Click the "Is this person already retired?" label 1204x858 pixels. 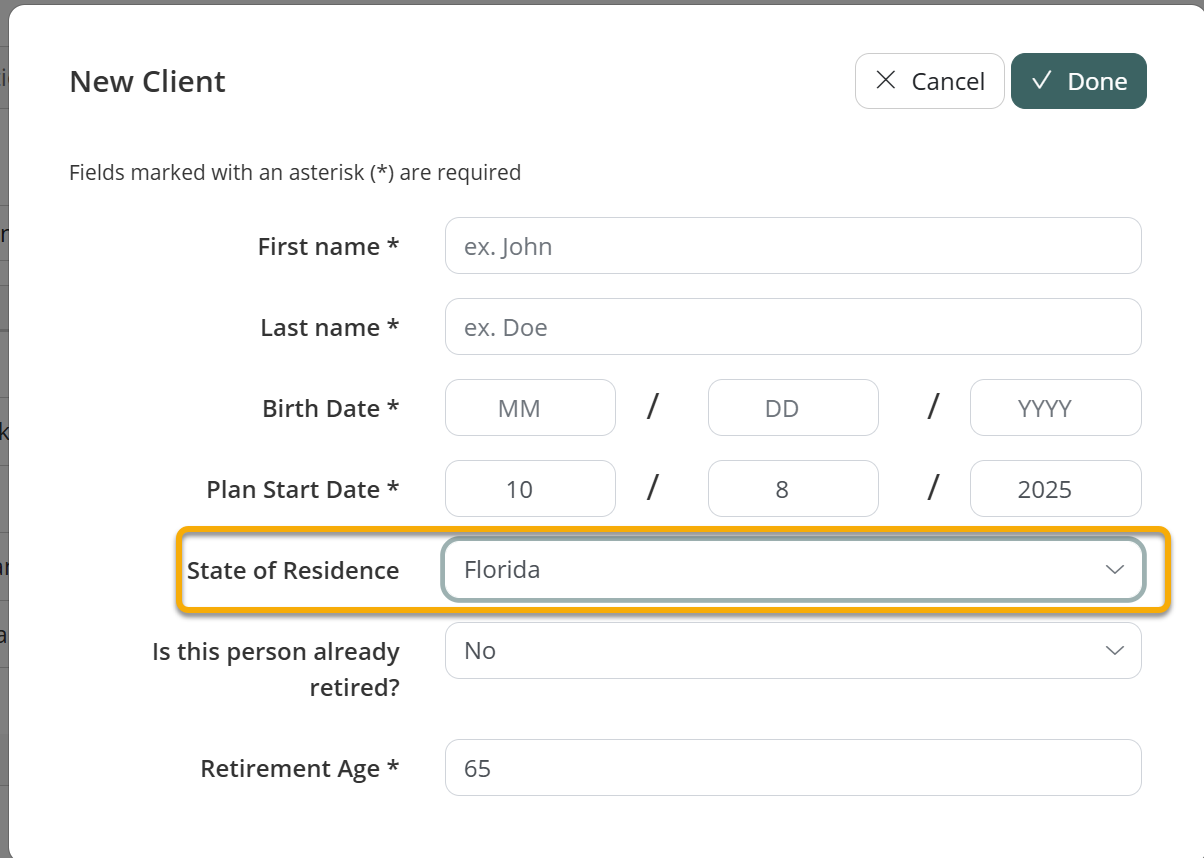click(276, 669)
